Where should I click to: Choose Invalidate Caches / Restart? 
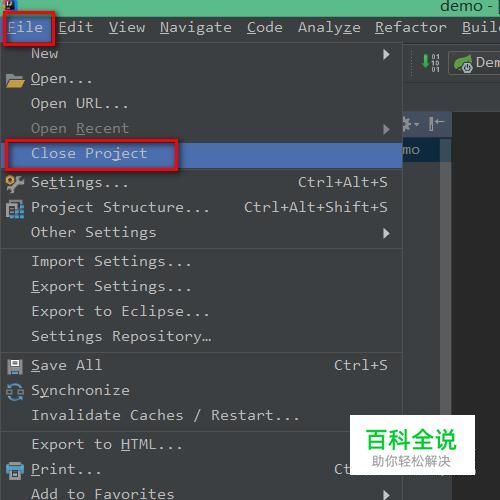click(165, 416)
